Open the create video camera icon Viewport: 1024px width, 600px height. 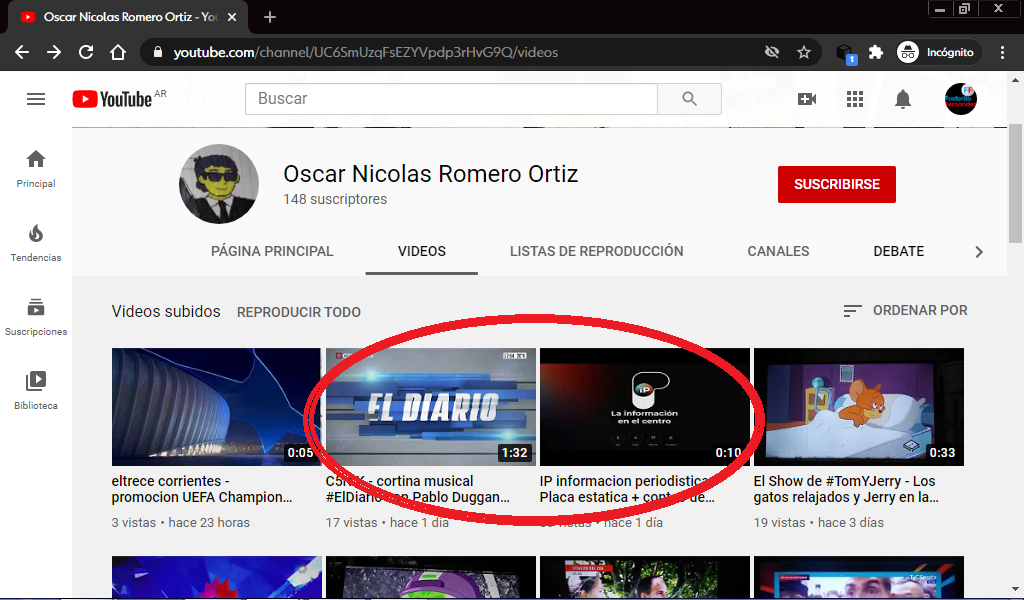pyautogui.click(x=807, y=99)
